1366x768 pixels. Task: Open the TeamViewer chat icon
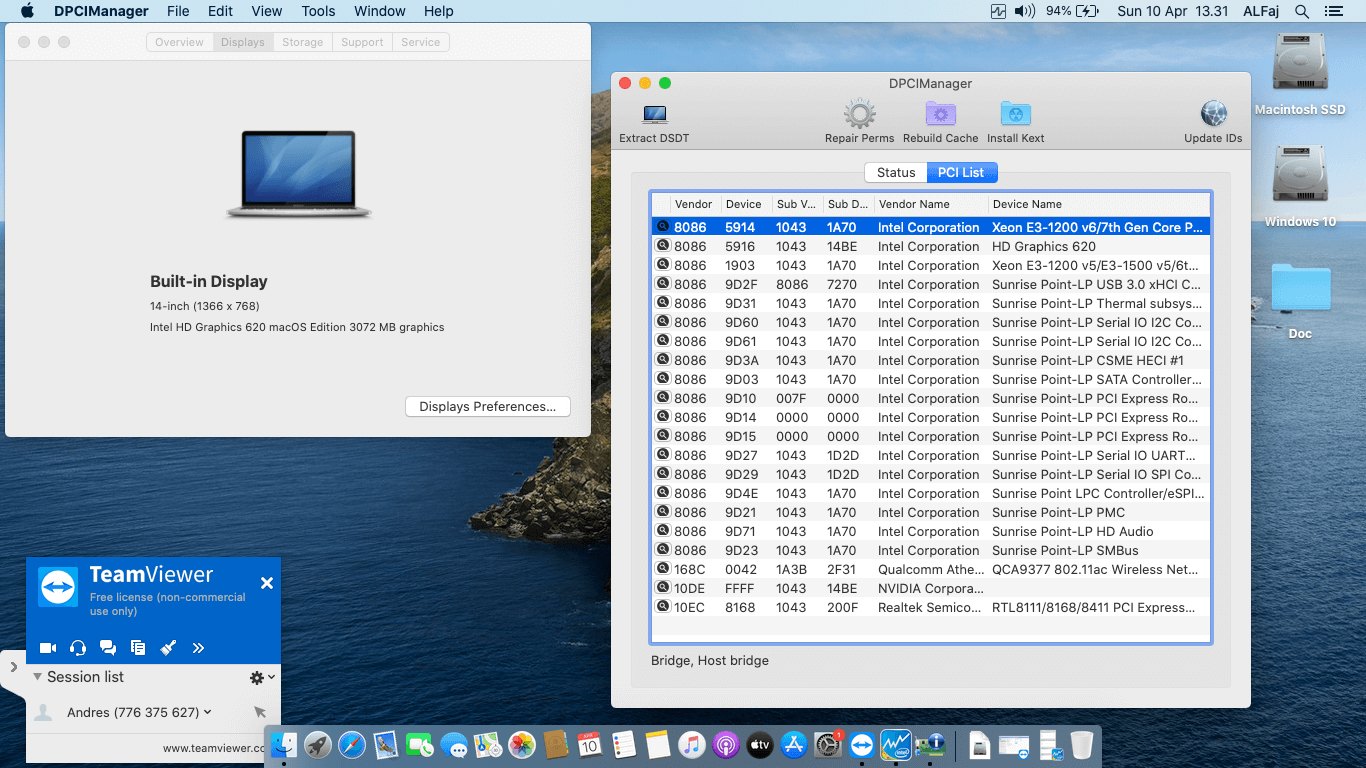point(108,648)
